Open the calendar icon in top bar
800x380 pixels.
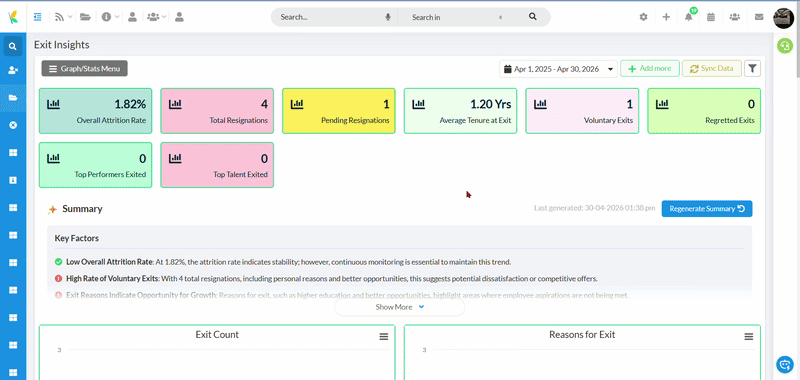coord(711,17)
